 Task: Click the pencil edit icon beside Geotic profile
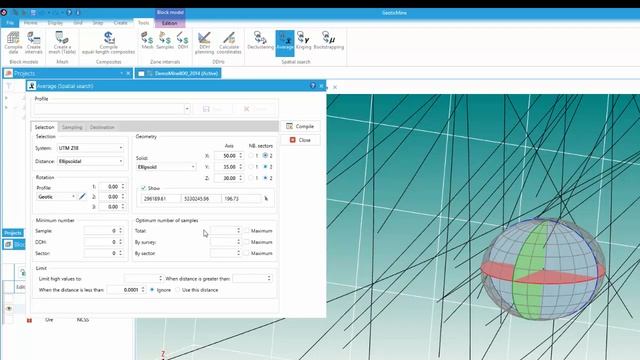point(82,197)
